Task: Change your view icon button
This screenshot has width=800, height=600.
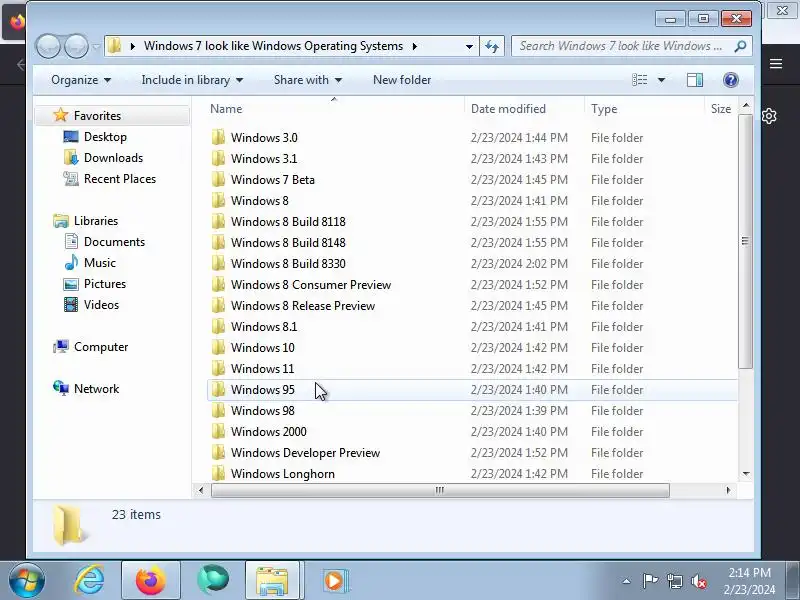Action: pos(640,80)
